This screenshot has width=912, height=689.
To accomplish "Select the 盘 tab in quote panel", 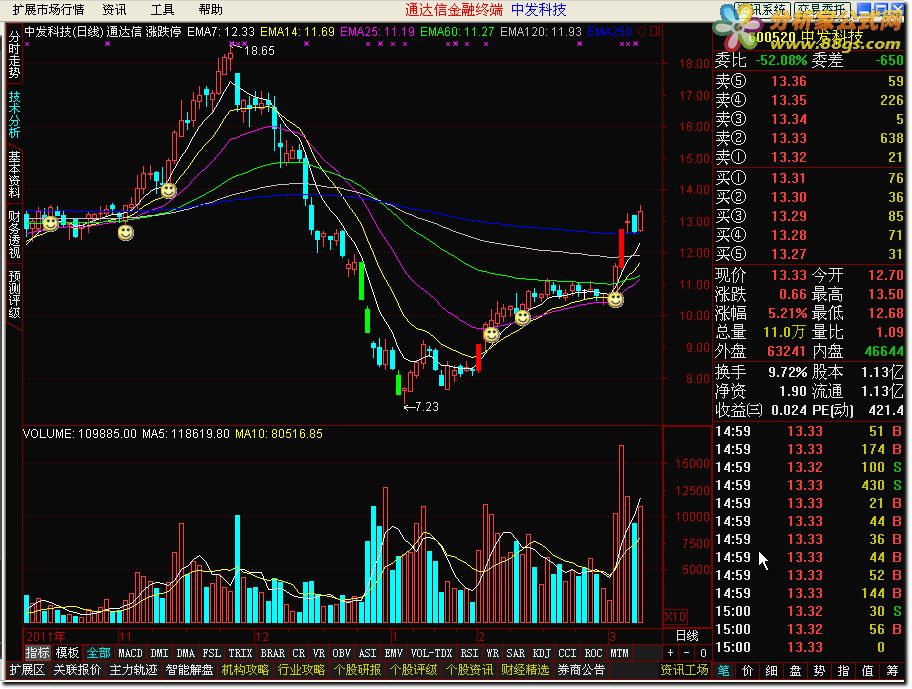I will coord(795,670).
